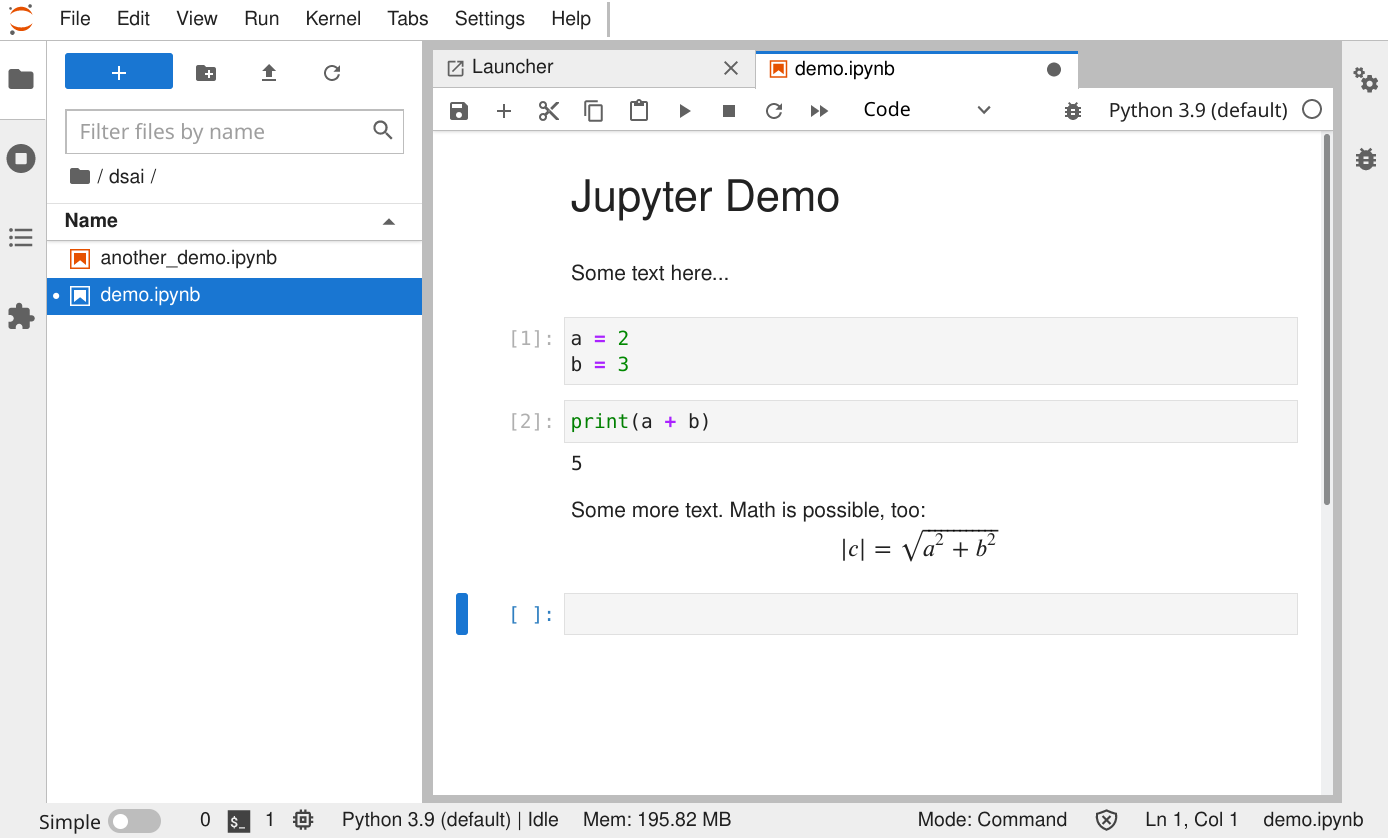Switch on Simple interface mode
Screen dimensions: 1388x838
click(x=135, y=820)
